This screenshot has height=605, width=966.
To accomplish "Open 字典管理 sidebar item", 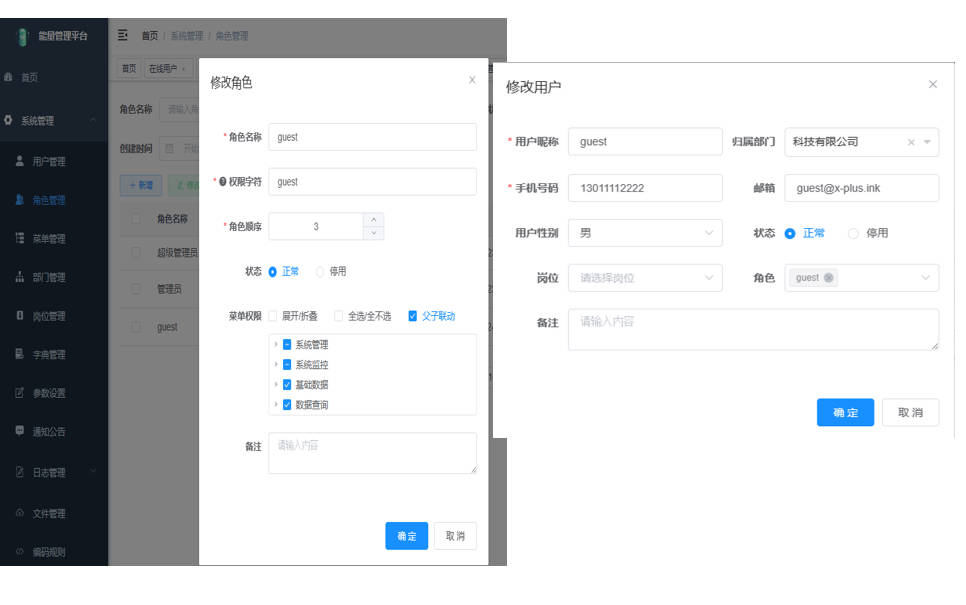I will (48, 355).
